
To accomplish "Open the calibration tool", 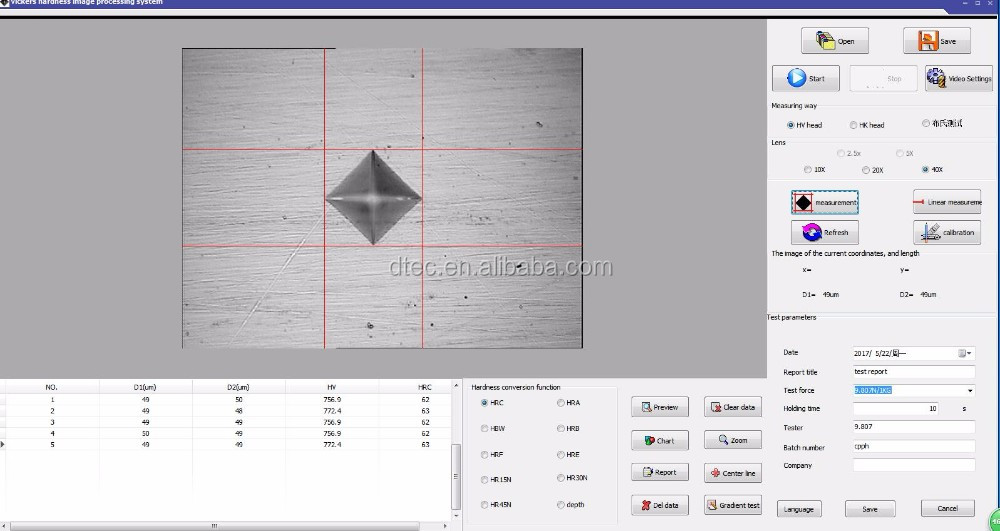I will tap(947, 232).
